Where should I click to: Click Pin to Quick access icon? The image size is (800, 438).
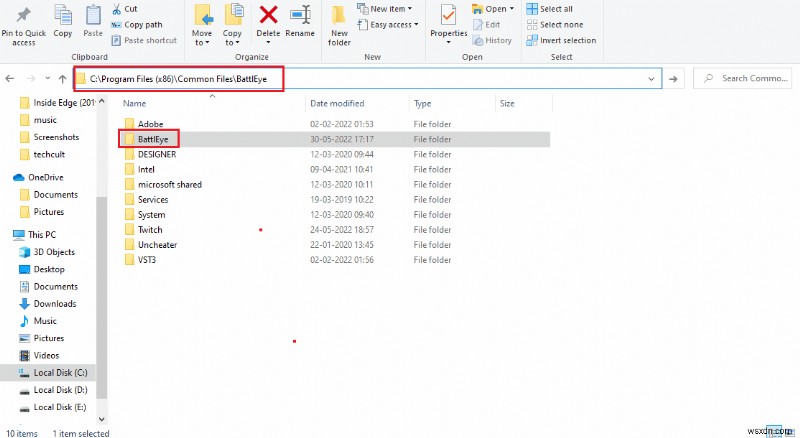(x=23, y=15)
